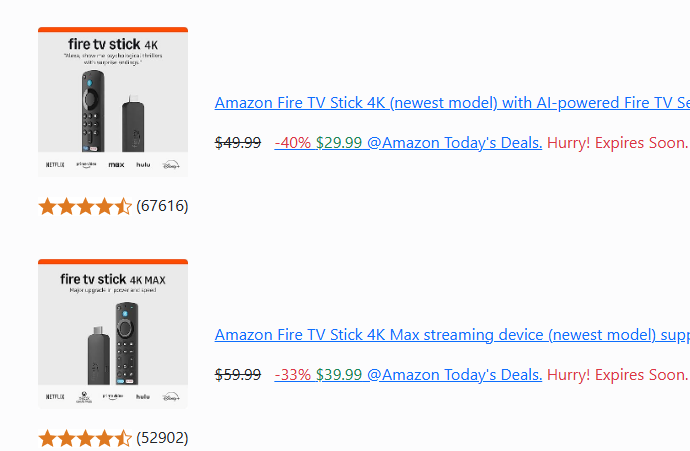Click the star rating beside the 52902 count
Viewport: 690px width, 451px height.
click(85, 438)
